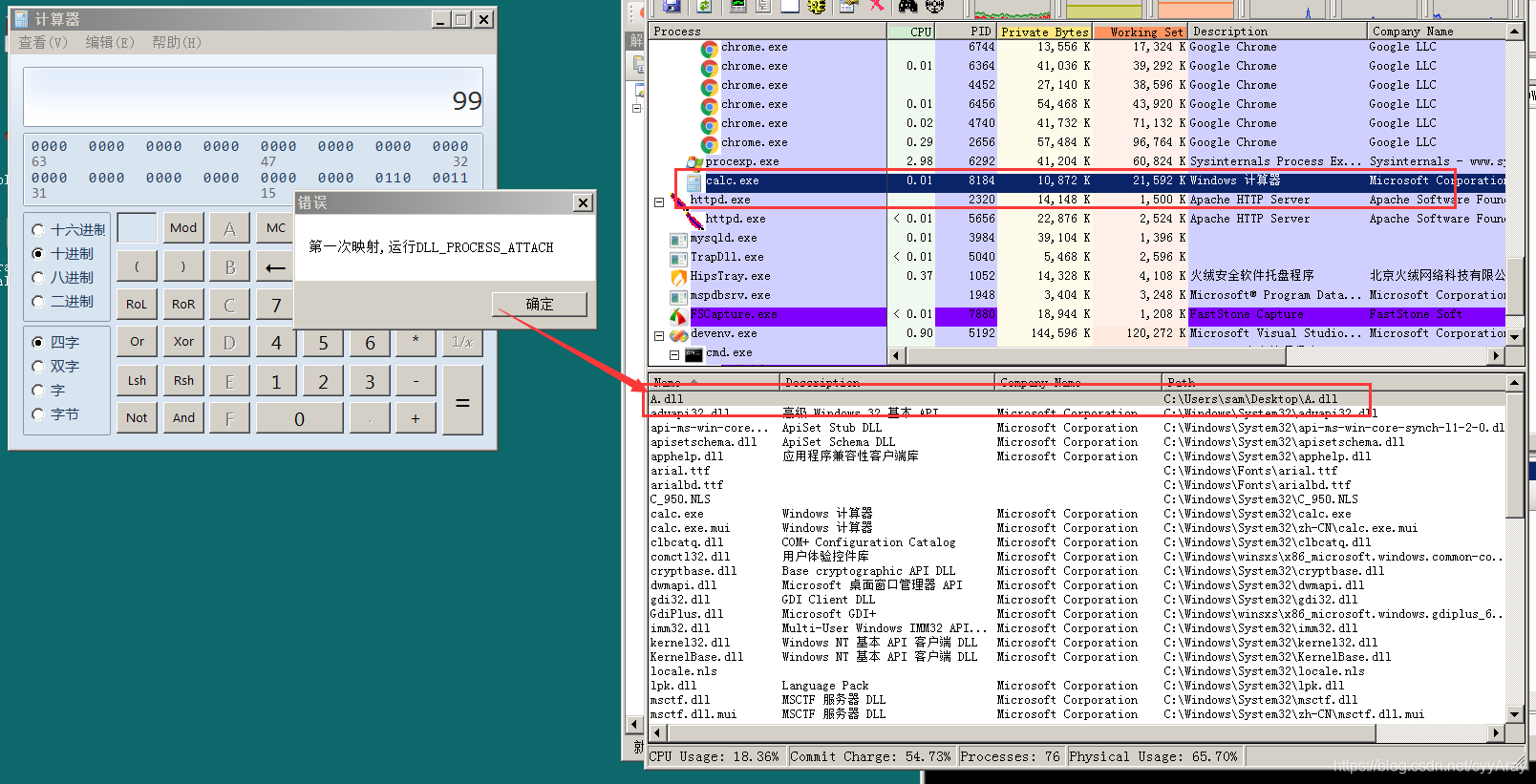
Task: Open the 查看(V) menu in calculator
Action: 43,43
